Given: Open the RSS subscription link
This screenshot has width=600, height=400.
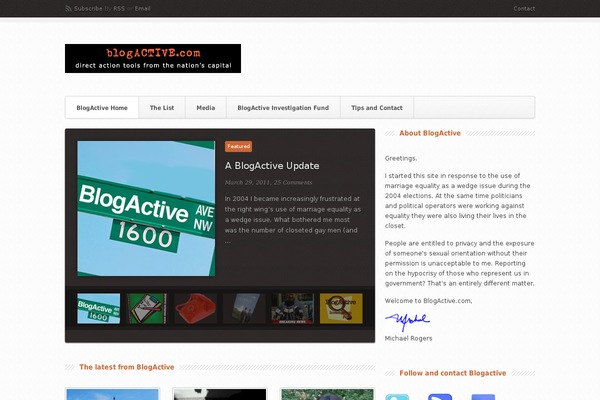Looking at the screenshot, I should (119, 8).
